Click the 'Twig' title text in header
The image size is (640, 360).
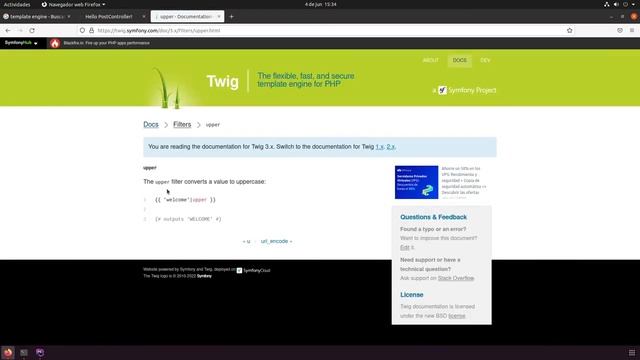pyautogui.click(x=222, y=81)
